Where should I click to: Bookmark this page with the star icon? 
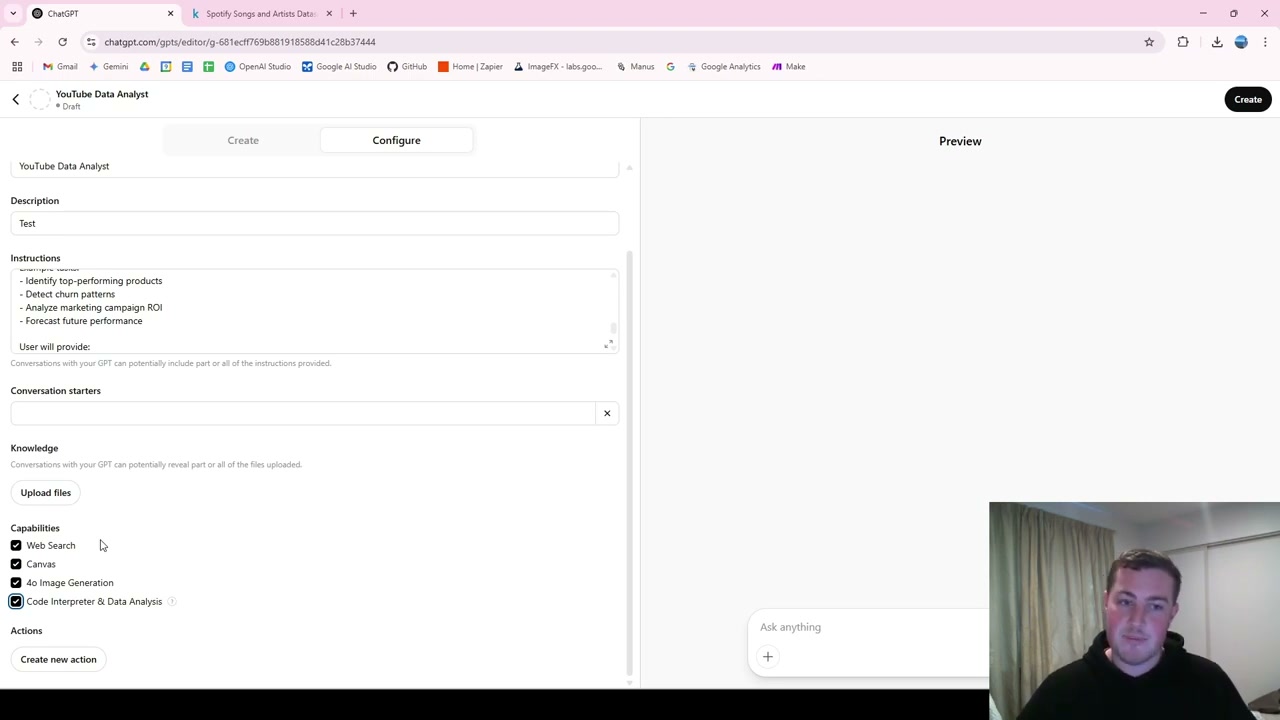1149,42
